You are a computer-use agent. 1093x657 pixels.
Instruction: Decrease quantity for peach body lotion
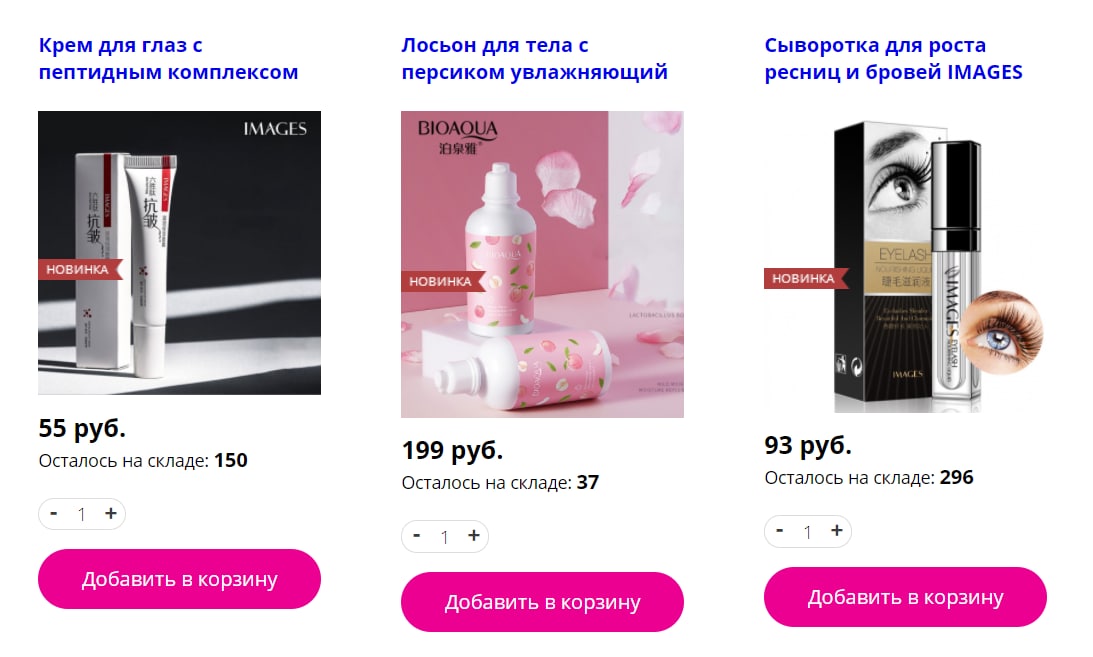417,536
